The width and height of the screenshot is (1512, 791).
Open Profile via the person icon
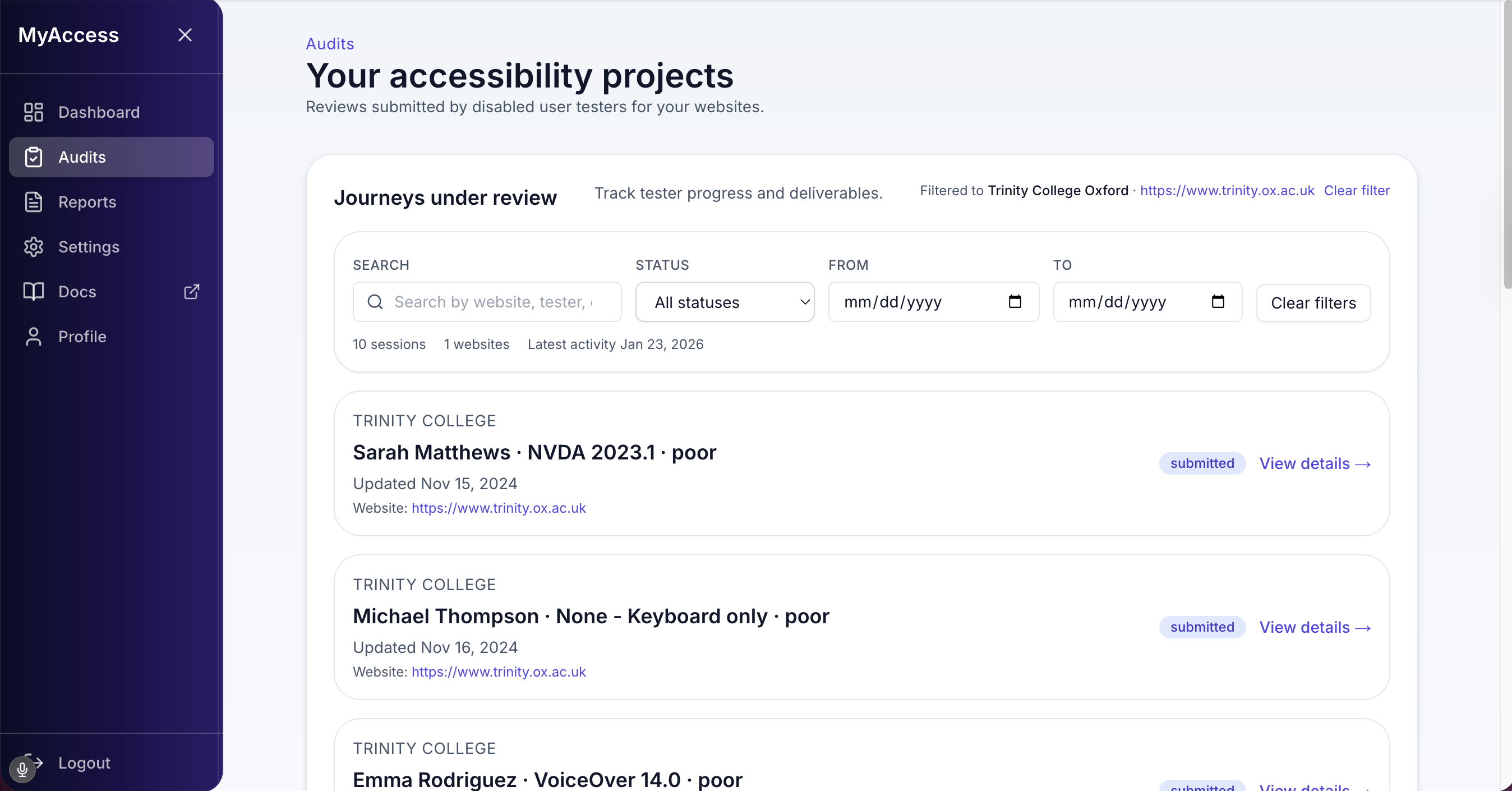[34, 337]
